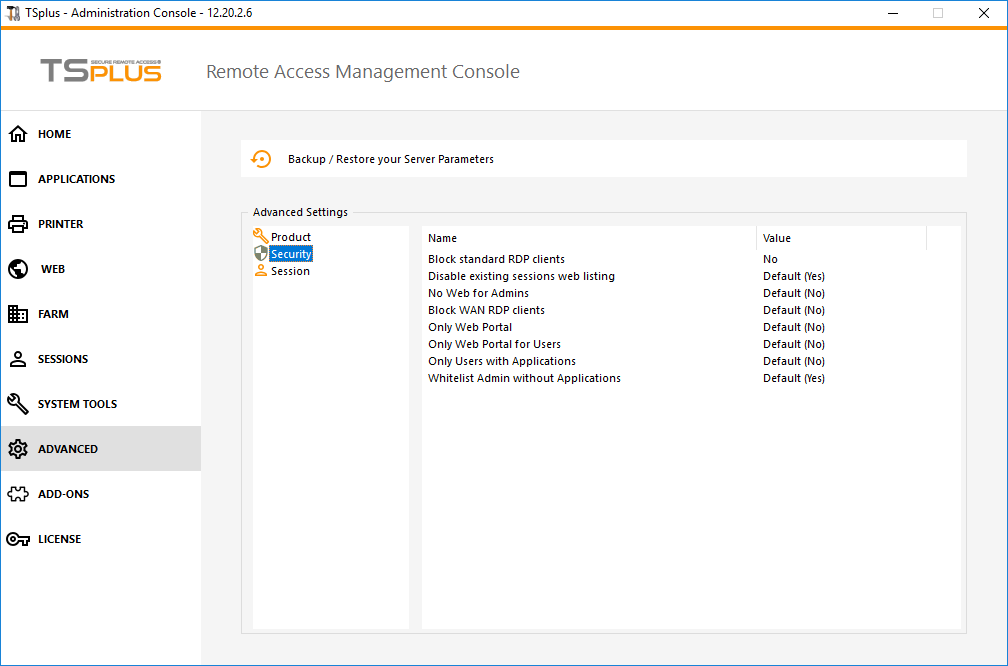Click the SESSIONS label in sidebar
1008x666 pixels.
pyautogui.click(x=63, y=359)
